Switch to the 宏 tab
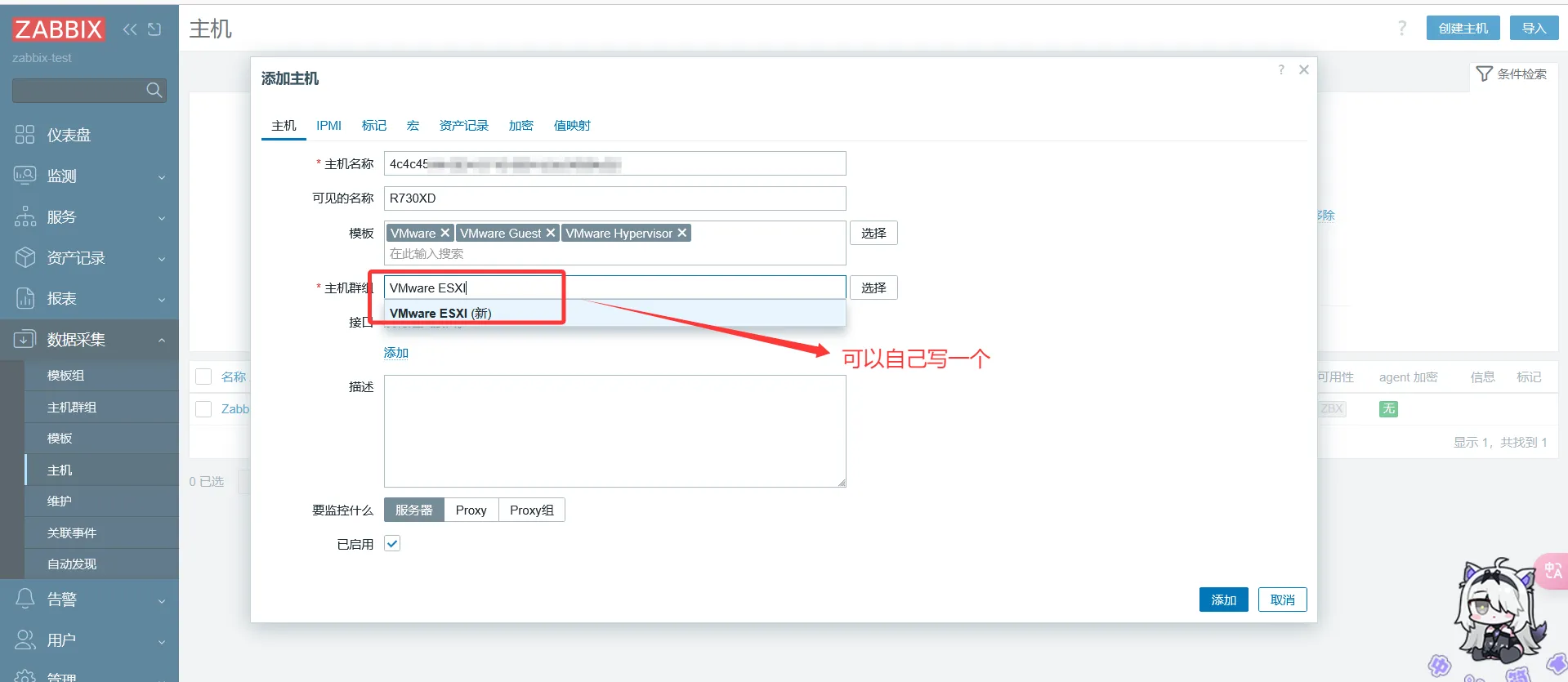This screenshot has height=682, width=1568. [x=413, y=126]
